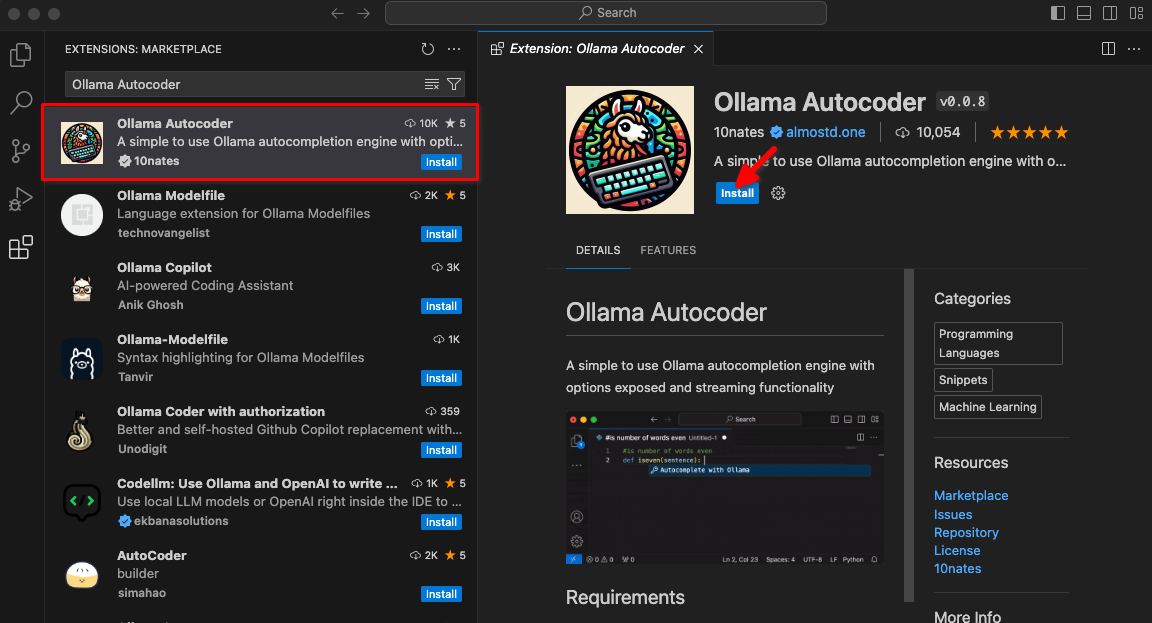Image resolution: width=1152 pixels, height=623 pixels.
Task: Install Ollama-Modelfile by Tanvir
Action: pos(442,378)
